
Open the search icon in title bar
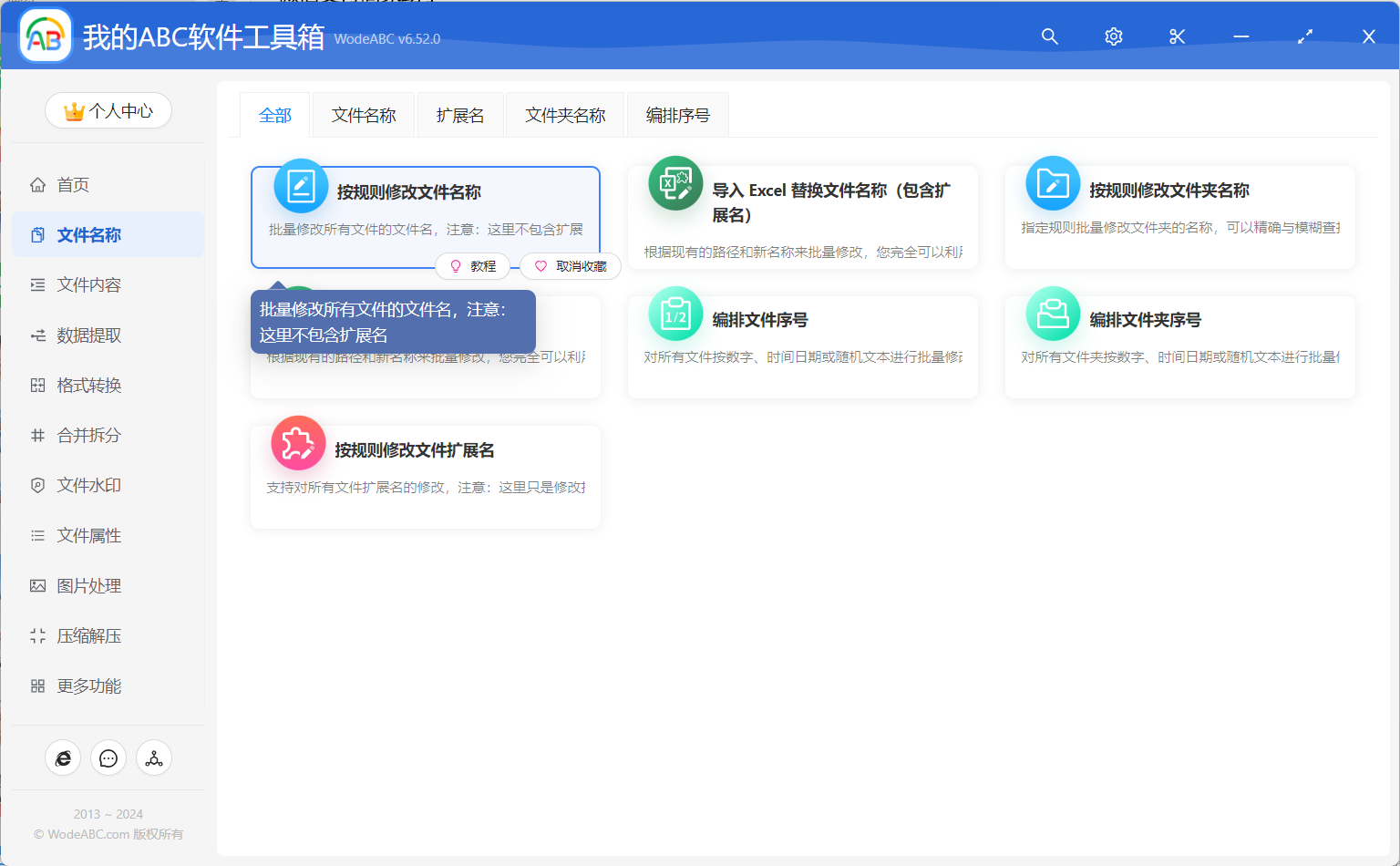tap(1049, 36)
